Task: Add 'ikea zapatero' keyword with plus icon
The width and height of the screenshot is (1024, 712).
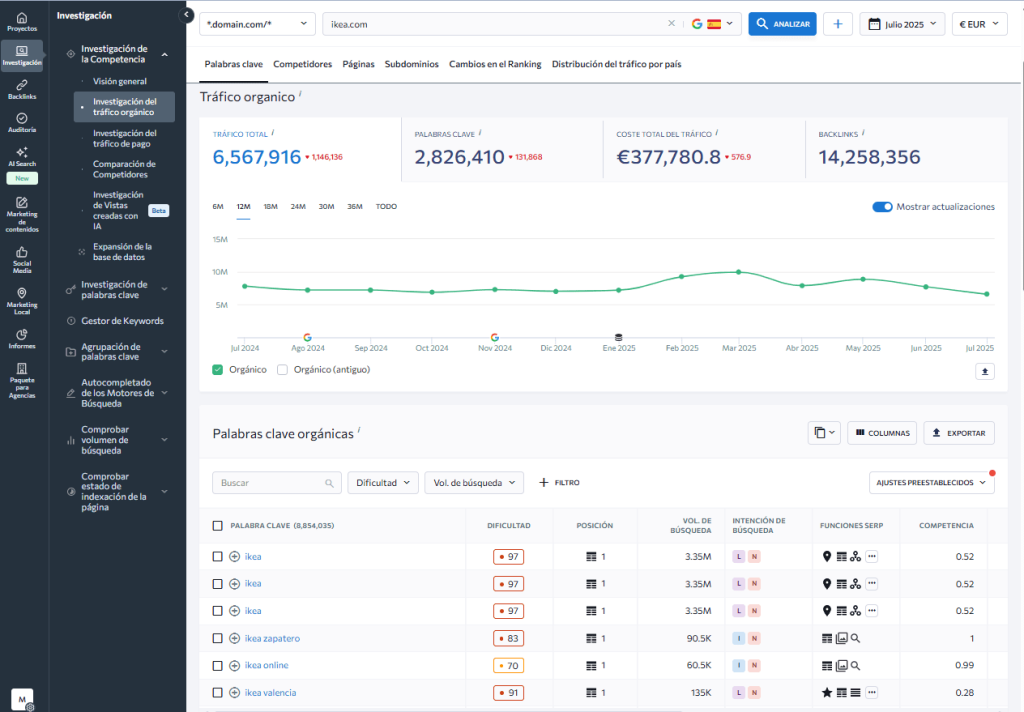Action: point(234,638)
